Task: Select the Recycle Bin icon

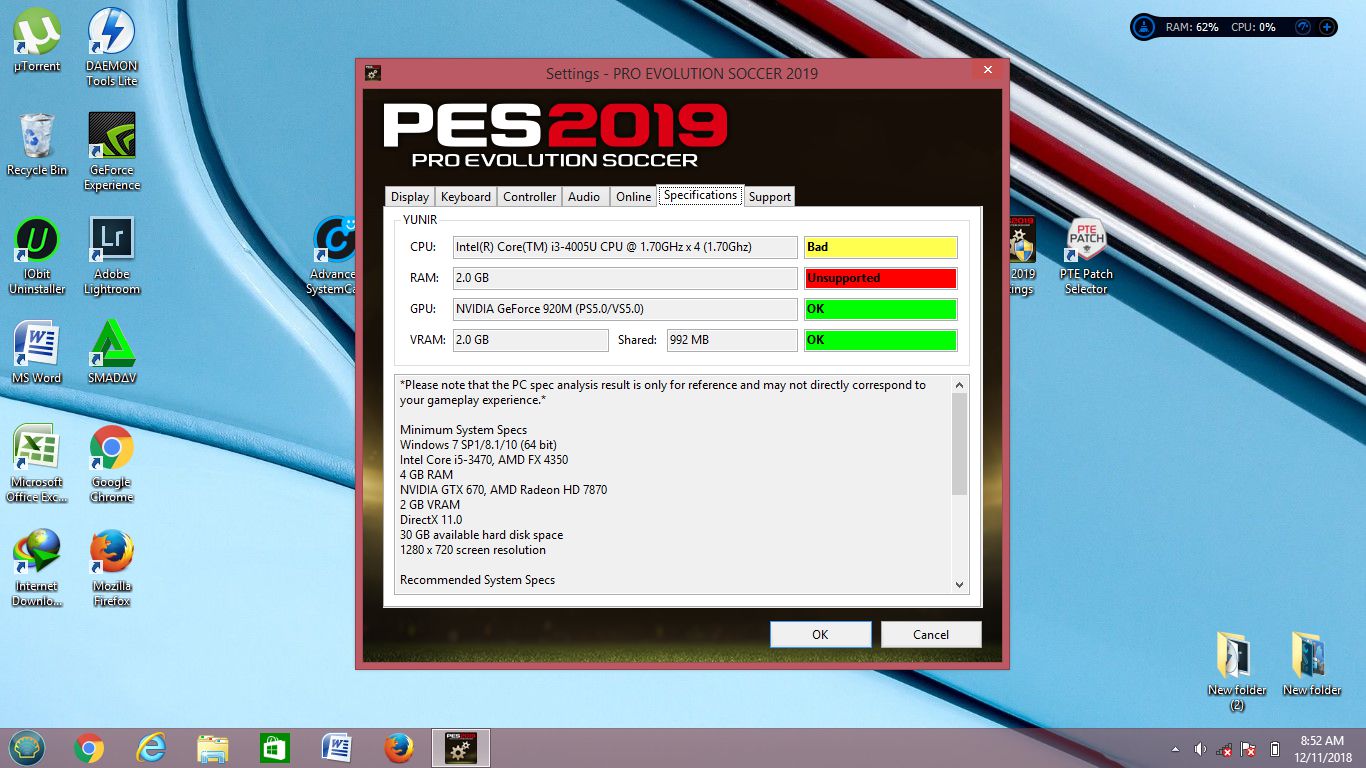Action: click(x=37, y=145)
